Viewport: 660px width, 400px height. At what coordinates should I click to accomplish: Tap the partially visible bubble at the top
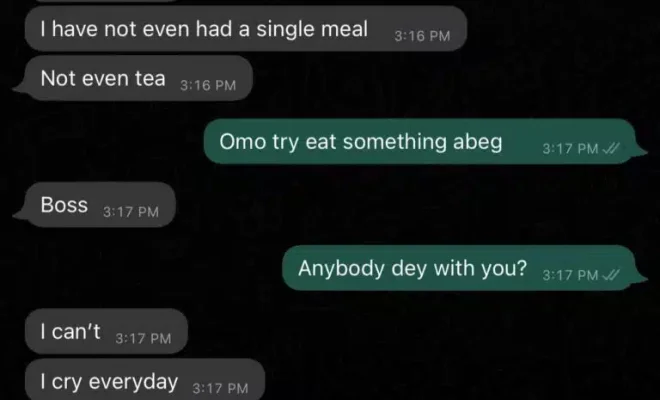(100, 3)
